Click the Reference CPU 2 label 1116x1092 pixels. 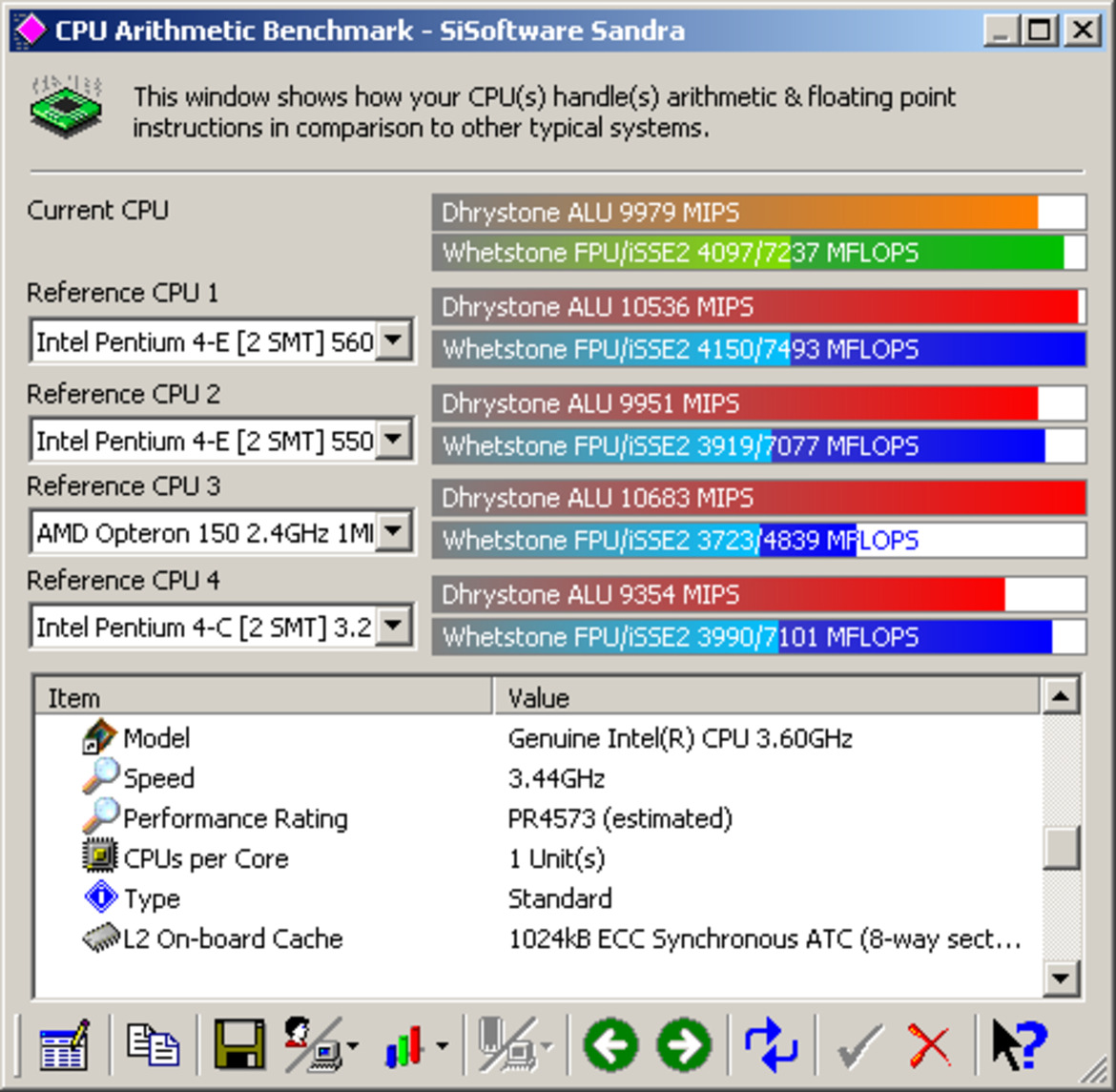click(123, 395)
